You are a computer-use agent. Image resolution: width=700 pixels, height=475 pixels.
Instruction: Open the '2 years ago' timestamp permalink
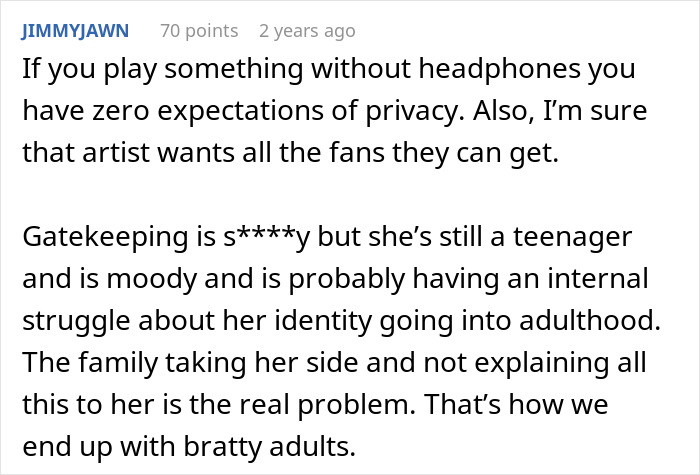pos(306,31)
